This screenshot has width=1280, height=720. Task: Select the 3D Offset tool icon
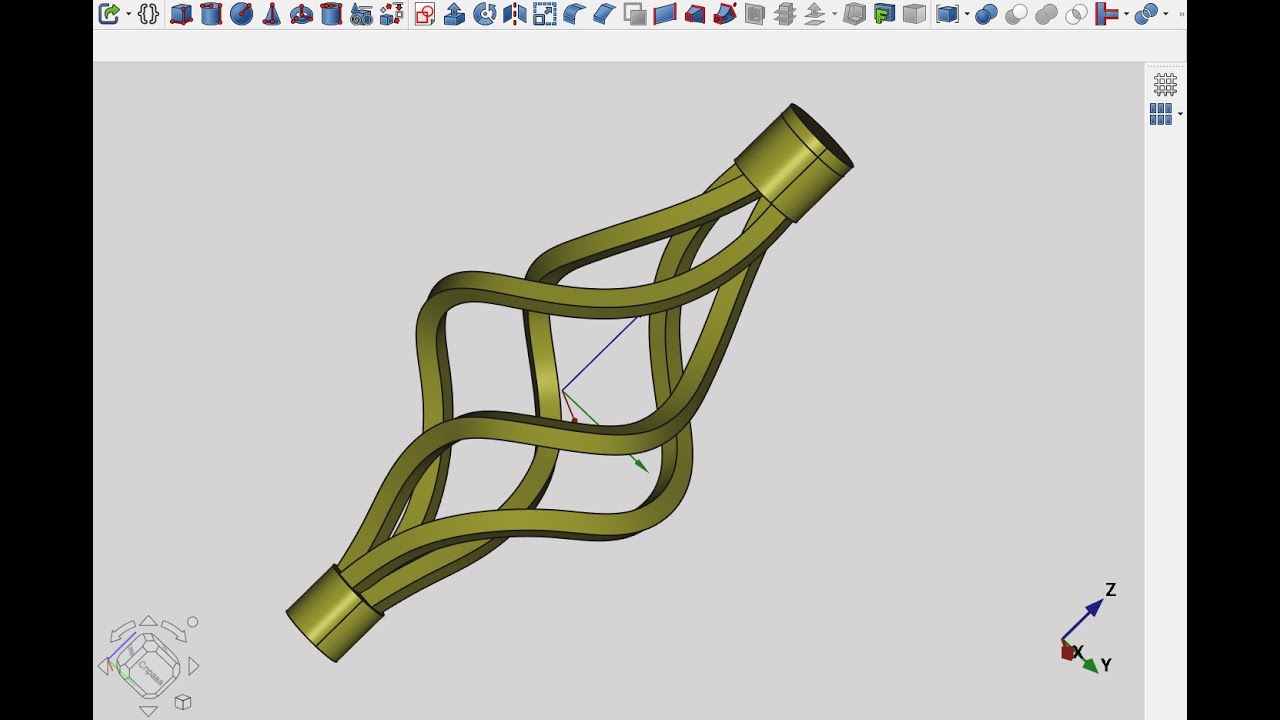[x=814, y=14]
